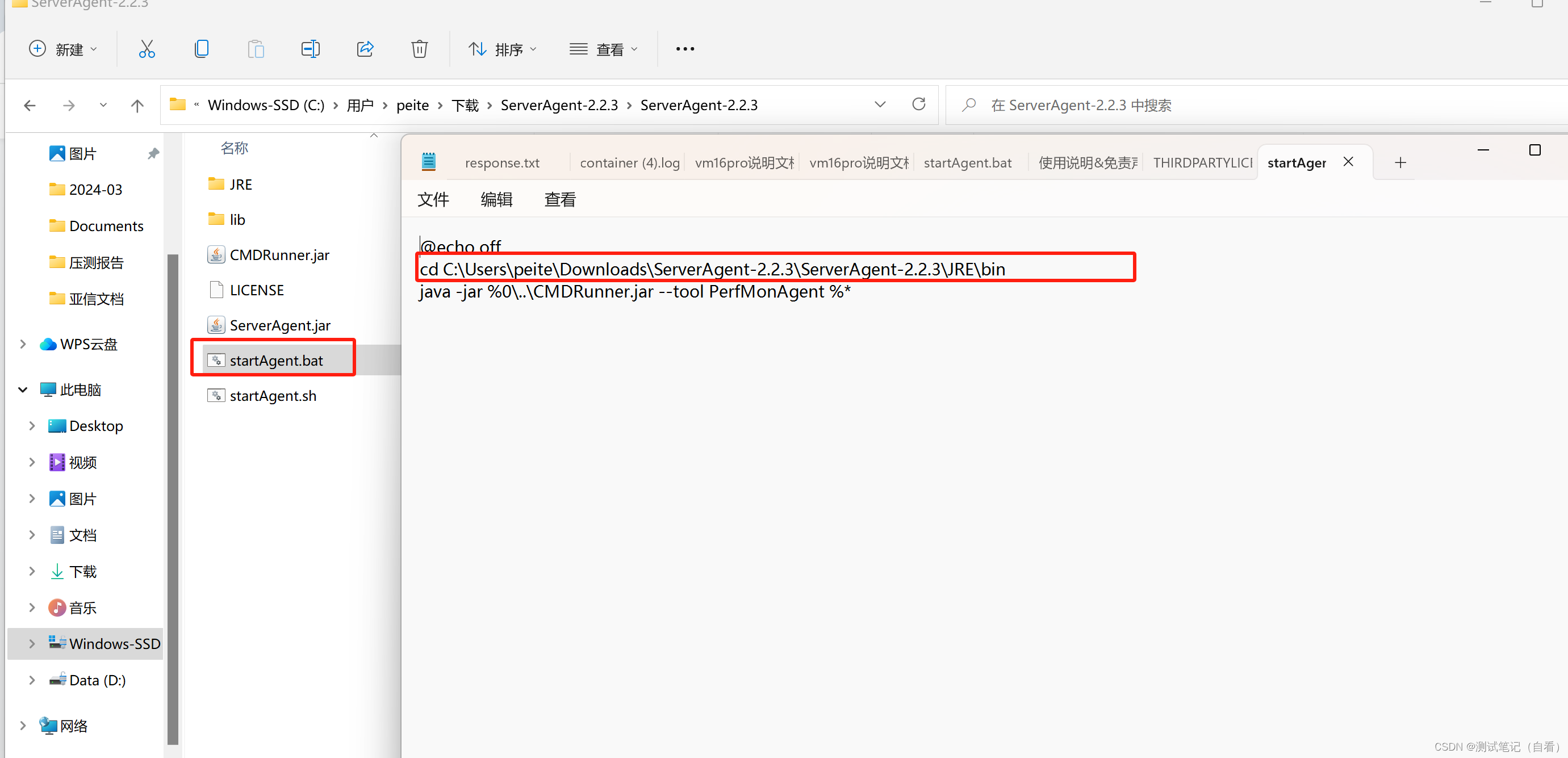Click the Paste clipboard icon
The image size is (1568, 758).
click(x=256, y=49)
